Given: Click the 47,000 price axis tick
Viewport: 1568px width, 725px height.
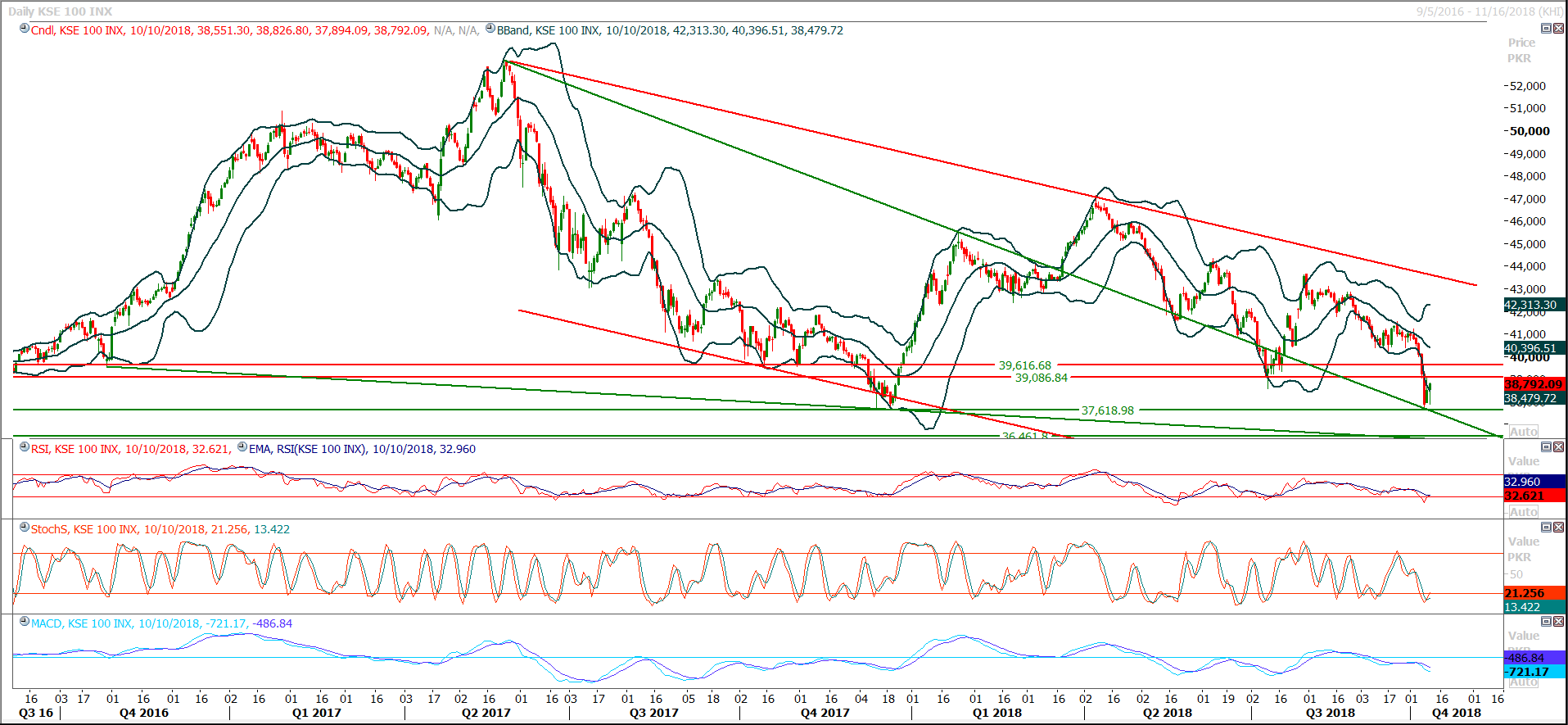Looking at the screenshot, I should pyautogui.click(x=1527, y=199).
